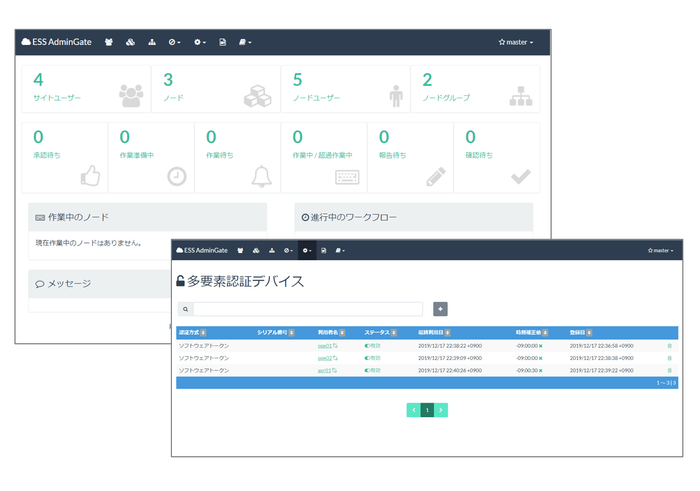Click the users icon in the back window navbar
The image size is (700, 491).
pos(108,43)
